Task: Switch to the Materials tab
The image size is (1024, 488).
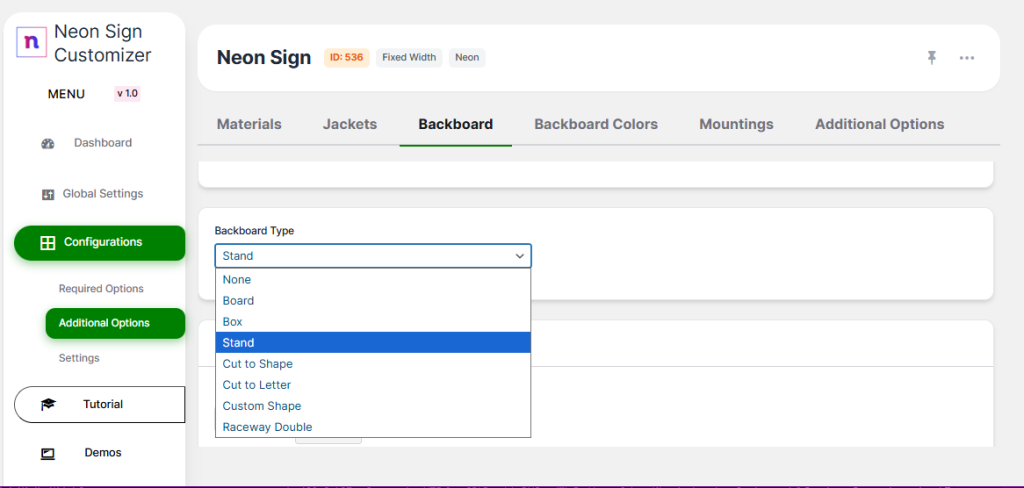Action: [249, 124]
